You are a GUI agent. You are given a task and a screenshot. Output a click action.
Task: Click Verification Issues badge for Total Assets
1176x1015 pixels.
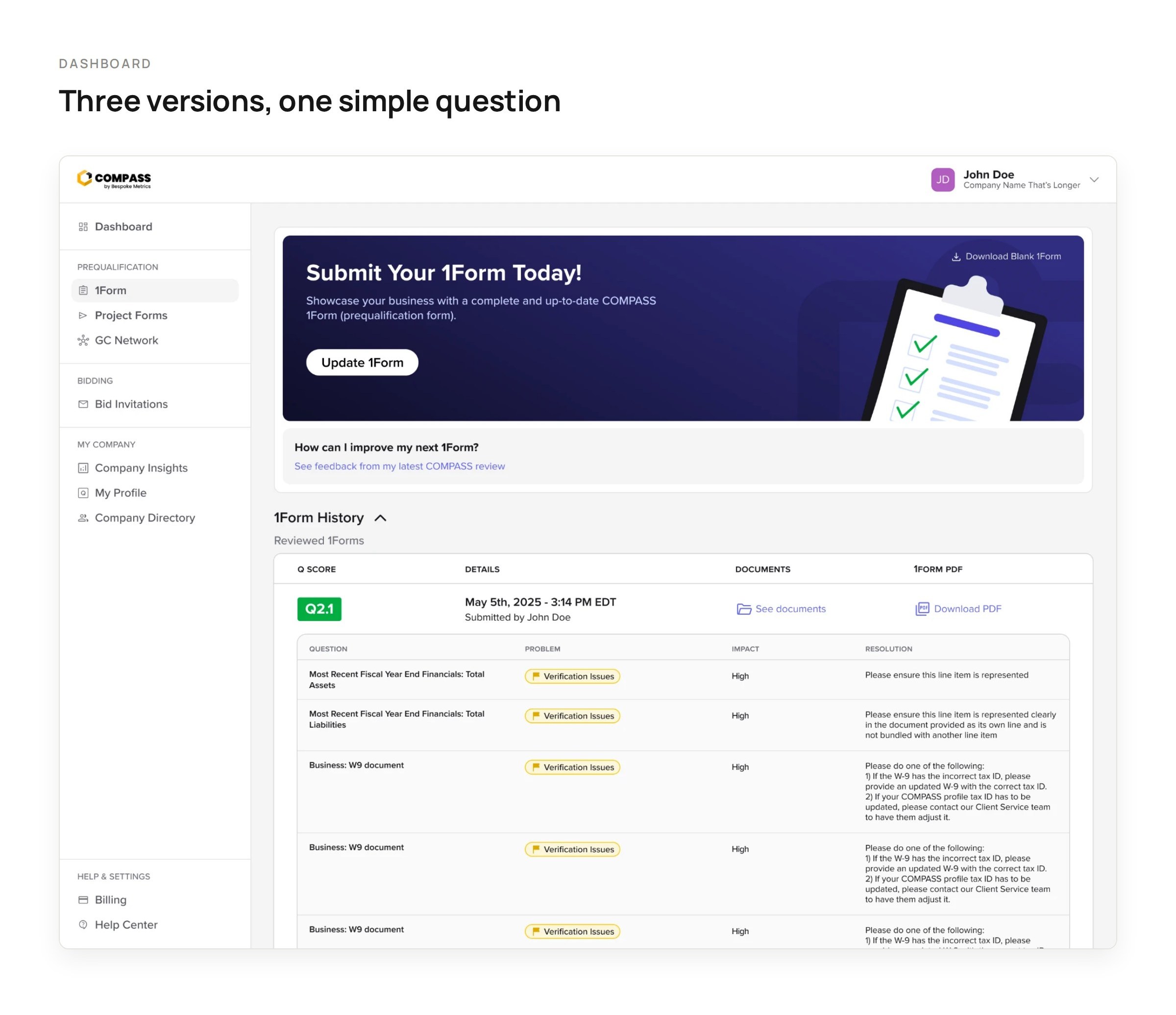[572, 676]
